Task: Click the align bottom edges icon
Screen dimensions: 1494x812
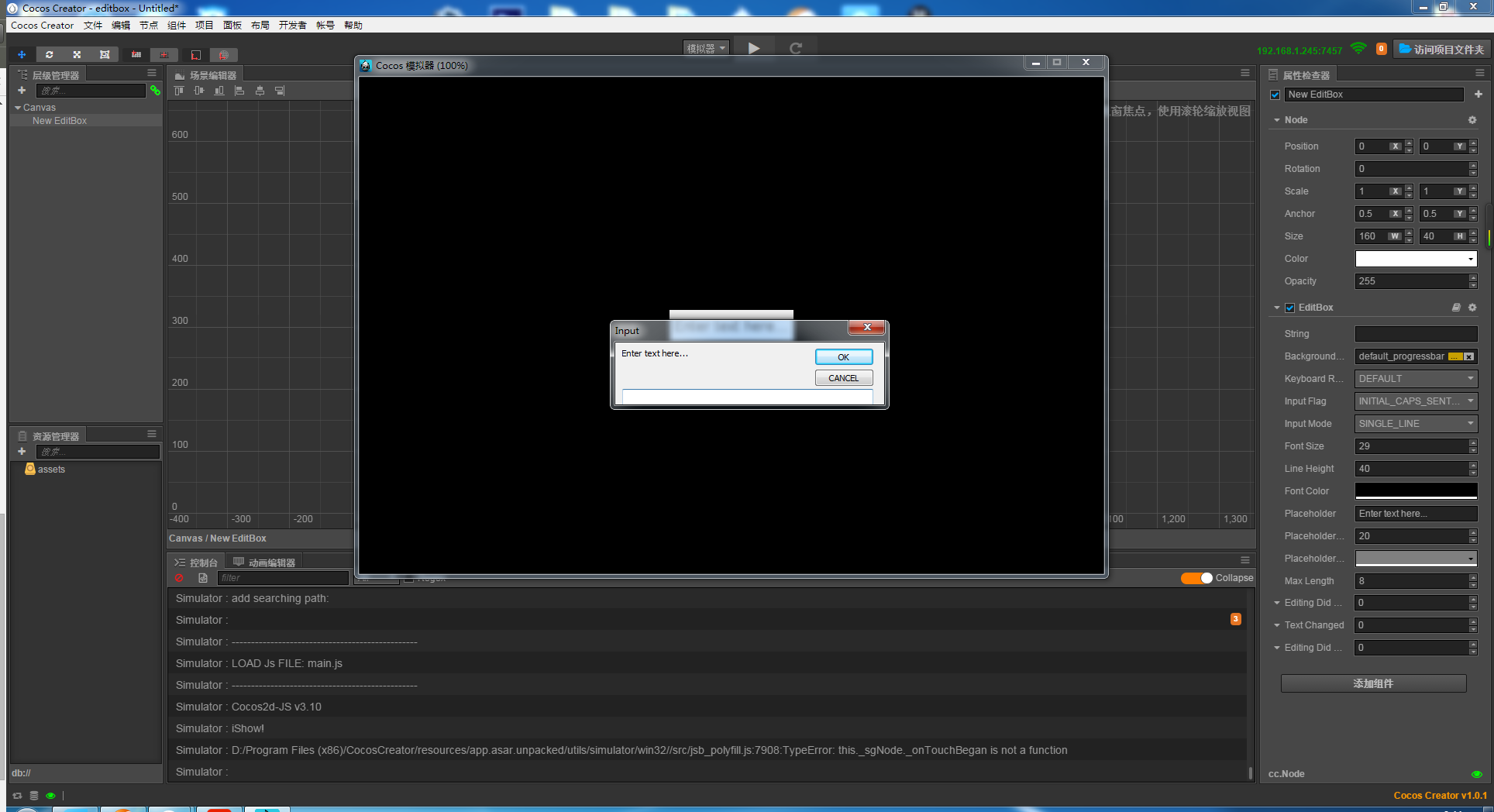Action: coord(219,91)
